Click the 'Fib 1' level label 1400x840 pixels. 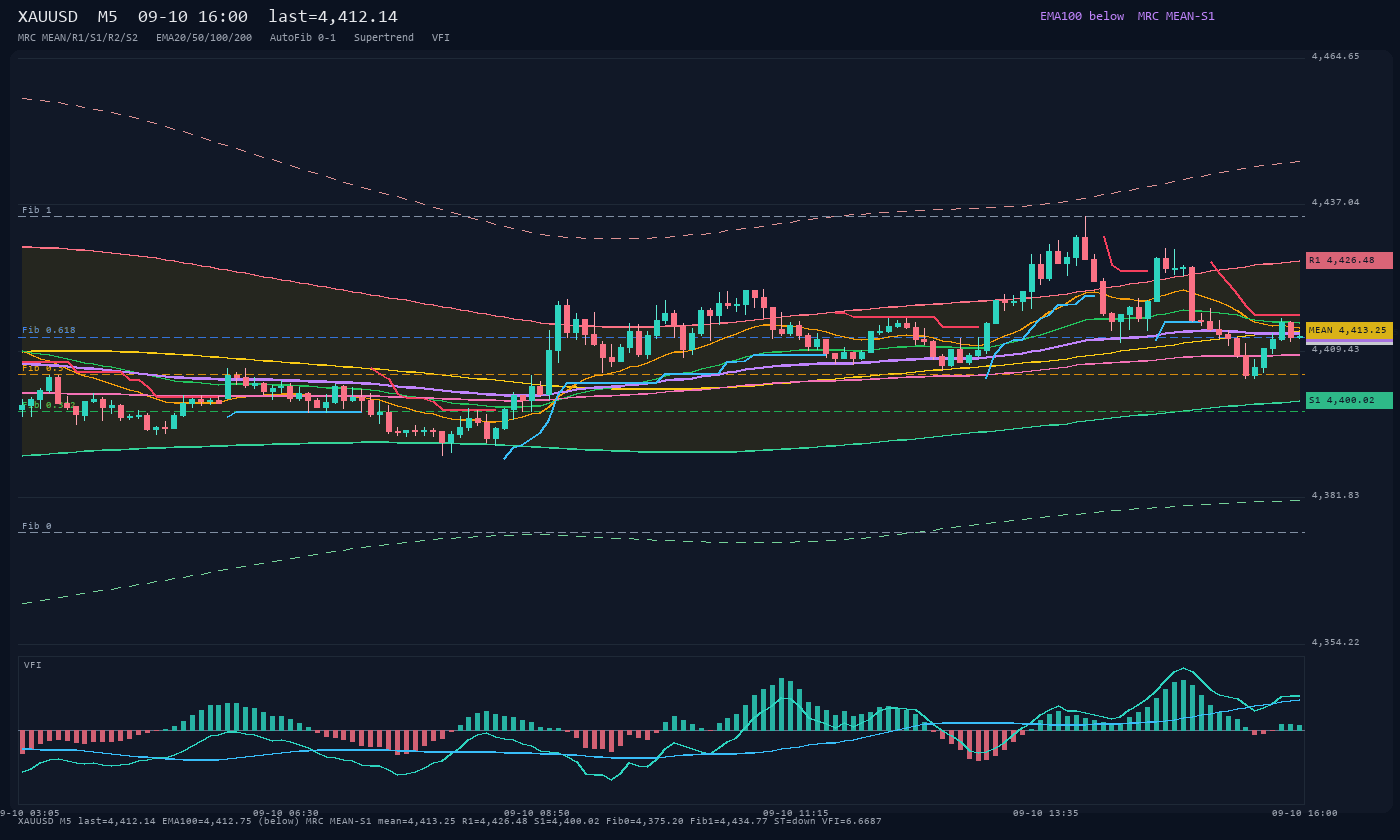tap(37, 210)
